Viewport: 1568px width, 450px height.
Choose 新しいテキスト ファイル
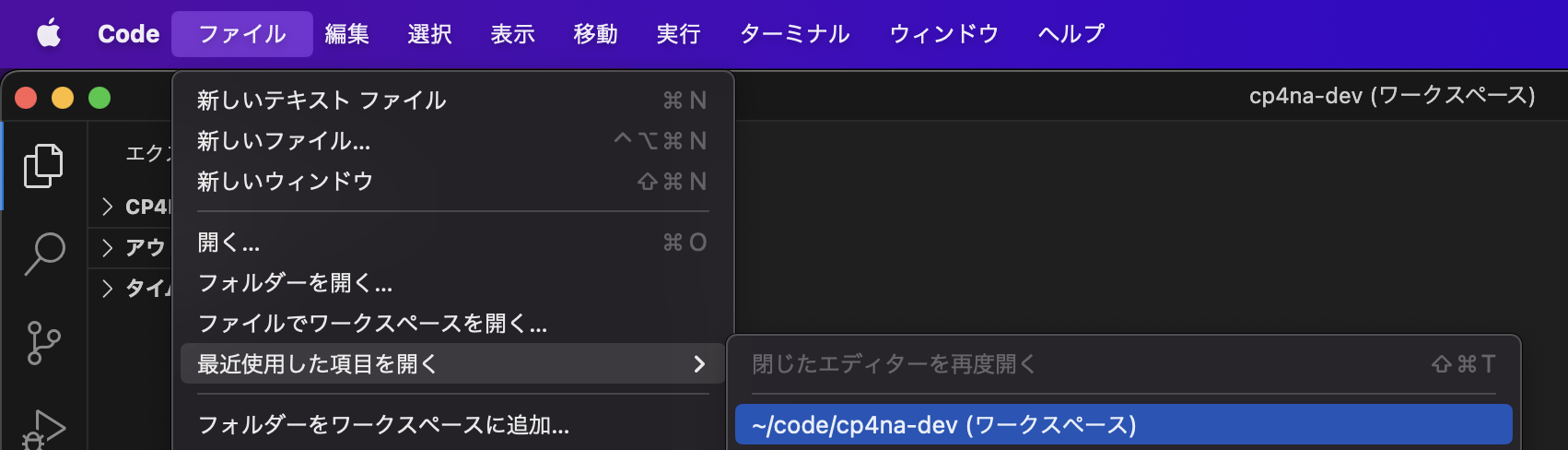click(452, 101)
